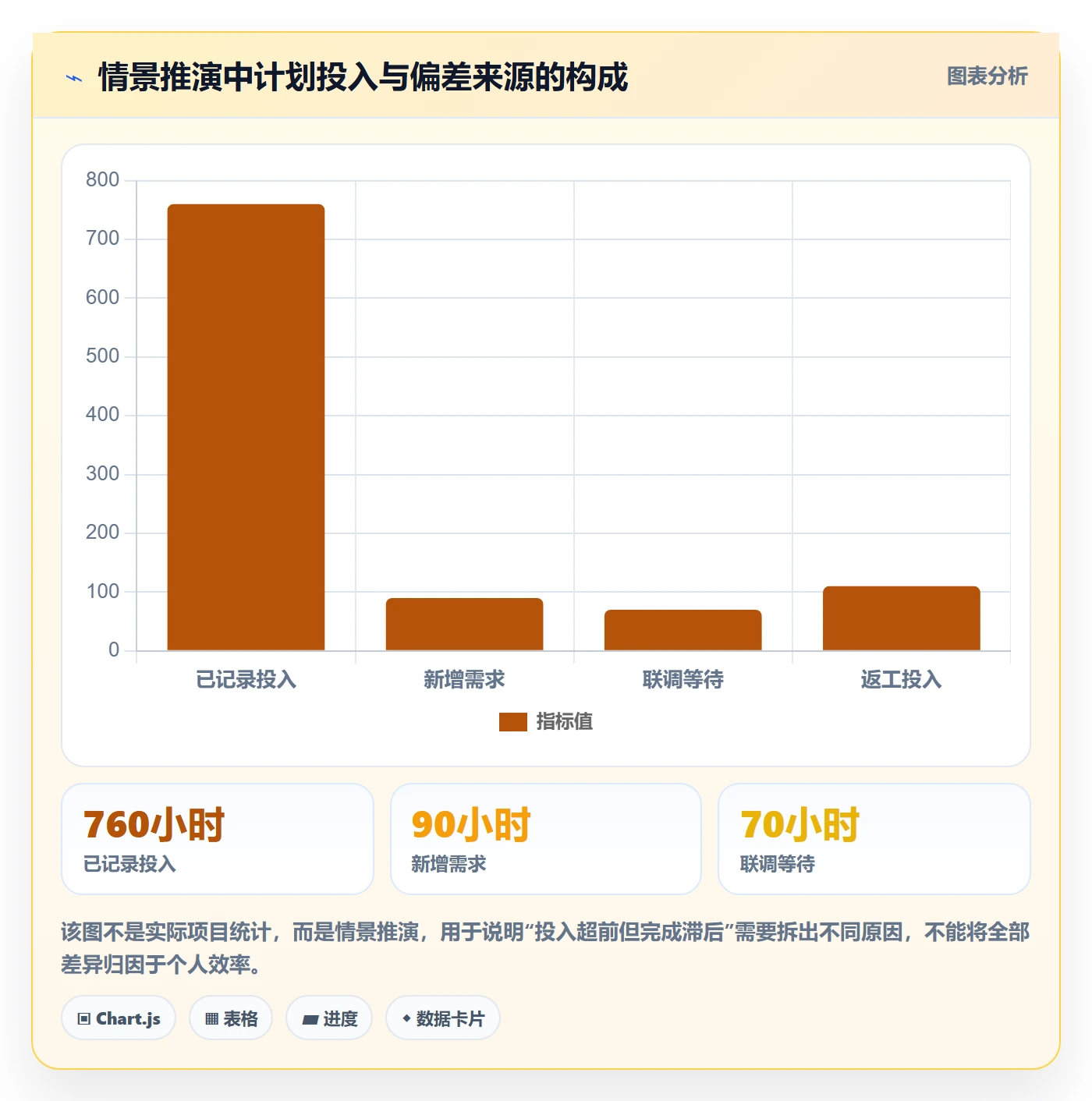Open the 90小时 新增需求 data card

[546, 839]
